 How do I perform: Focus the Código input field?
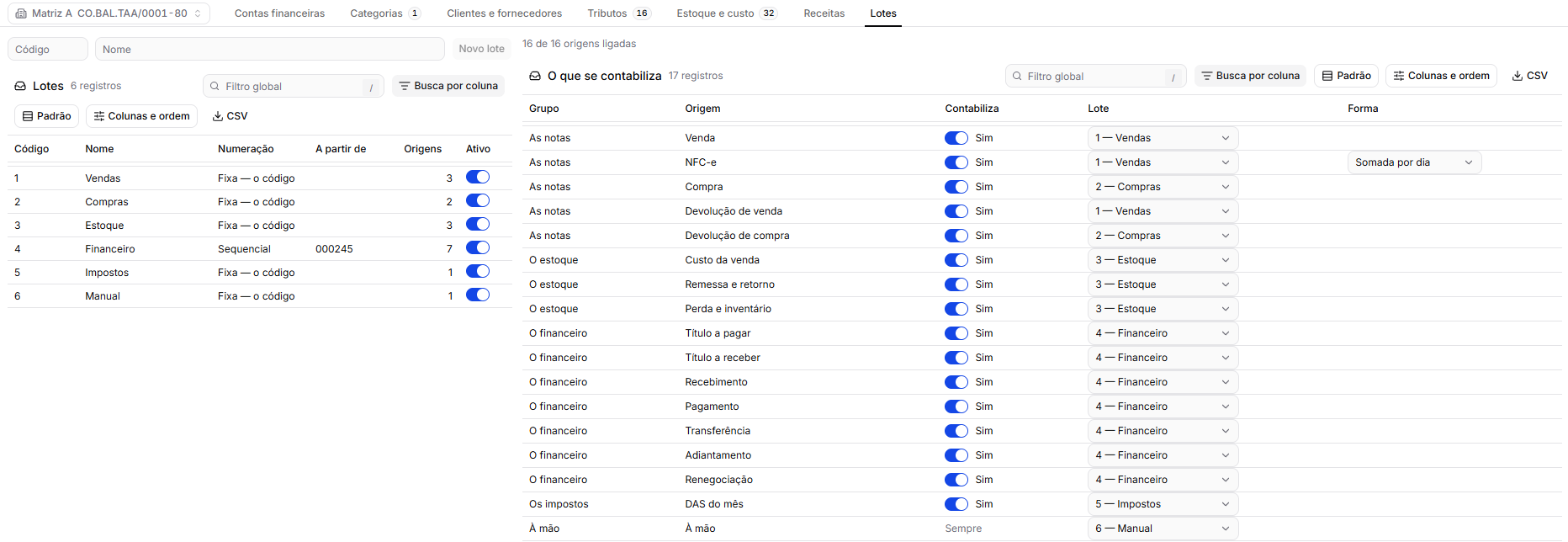(48, 49)
